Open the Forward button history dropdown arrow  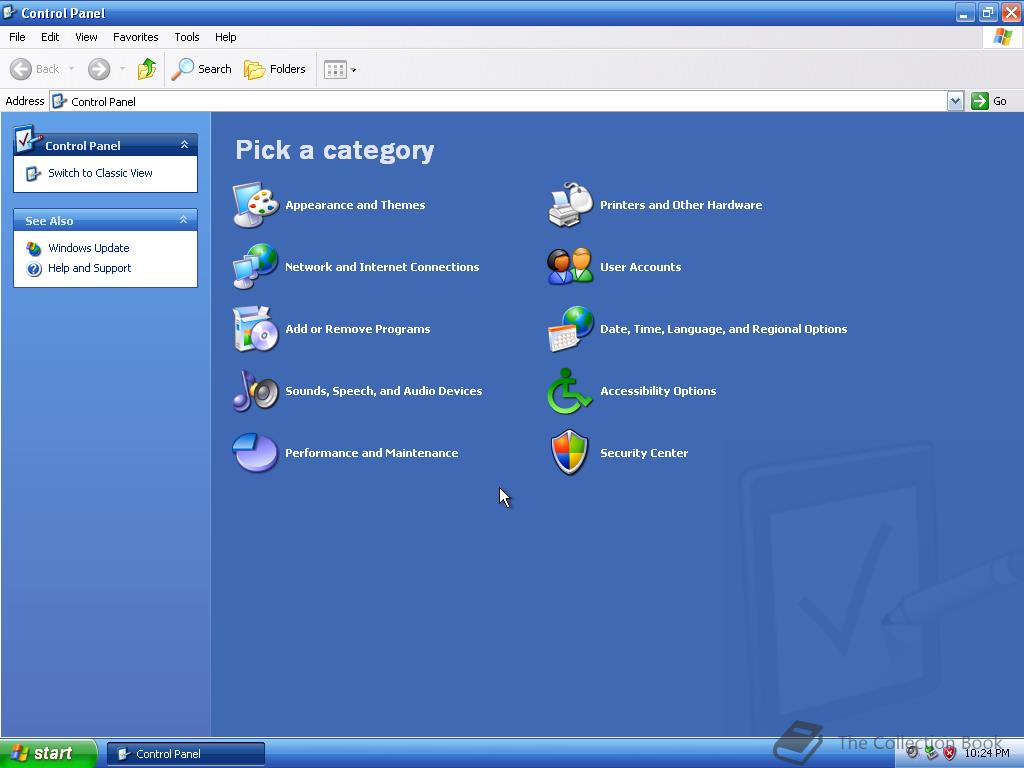(x=122, y=69)
